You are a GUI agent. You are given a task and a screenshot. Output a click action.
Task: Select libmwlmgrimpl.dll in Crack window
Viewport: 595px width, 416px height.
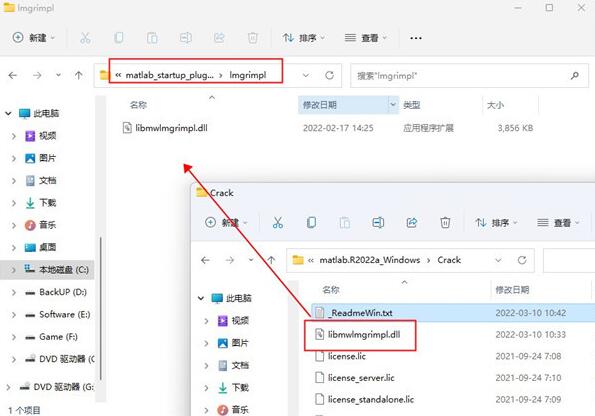click(x=363, y=334)
